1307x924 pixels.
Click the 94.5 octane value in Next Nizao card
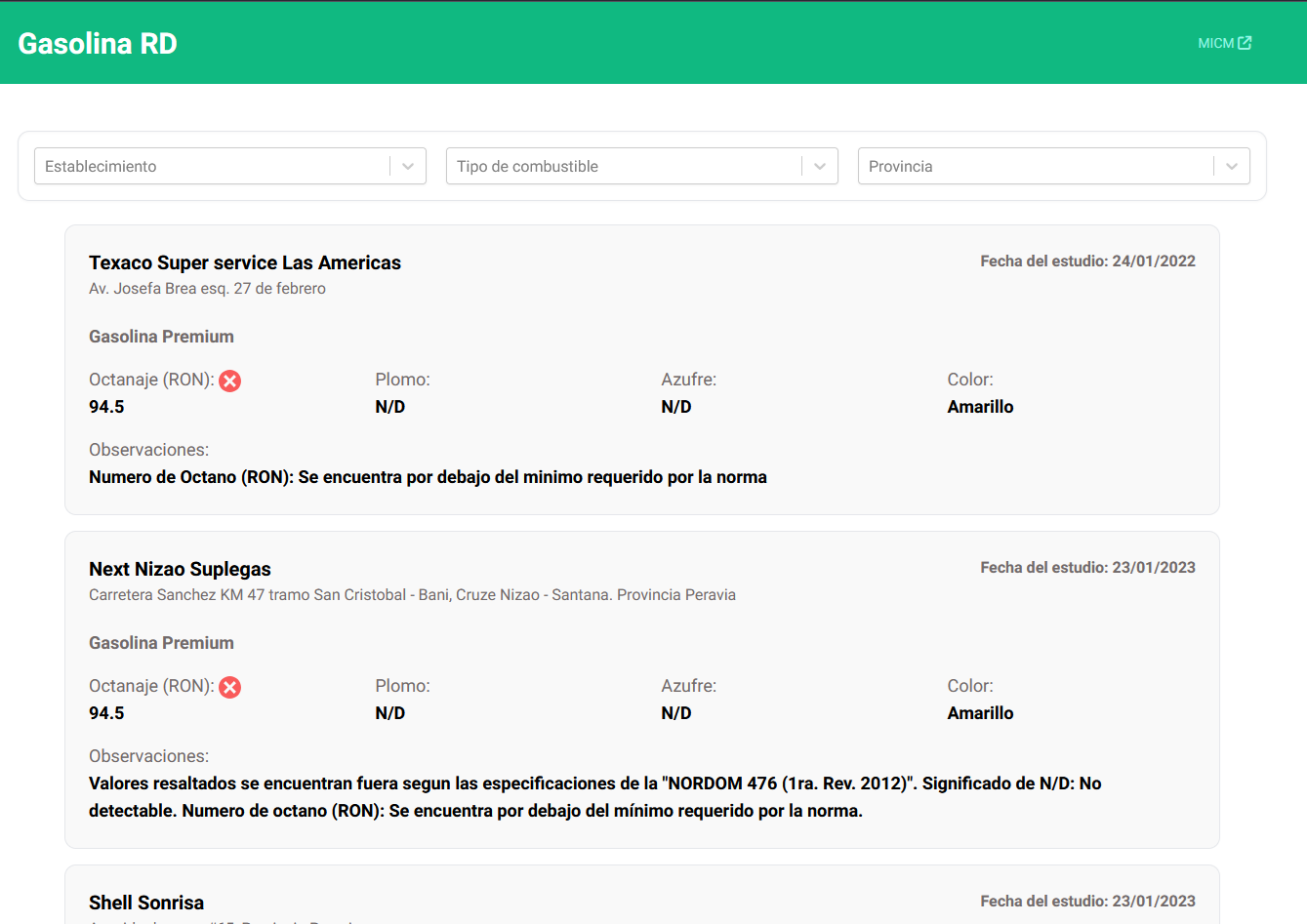click(x=106, y=713)
